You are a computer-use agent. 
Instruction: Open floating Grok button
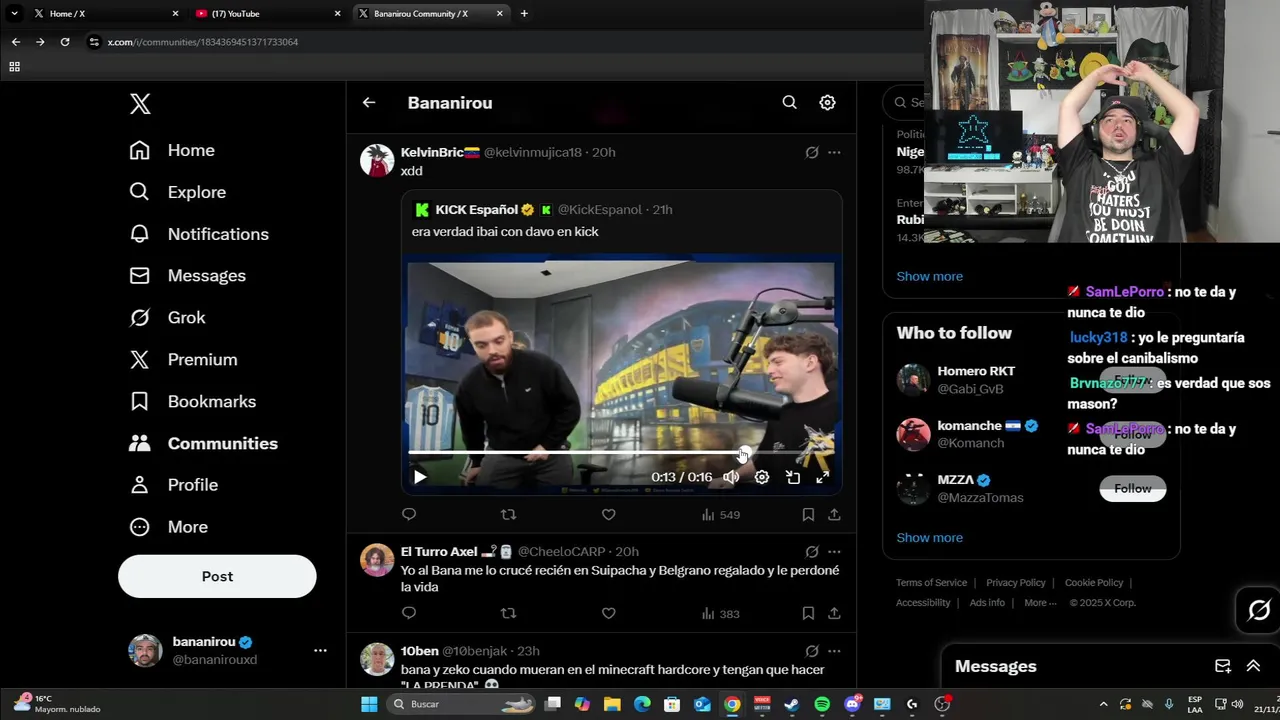point(1258,609)
